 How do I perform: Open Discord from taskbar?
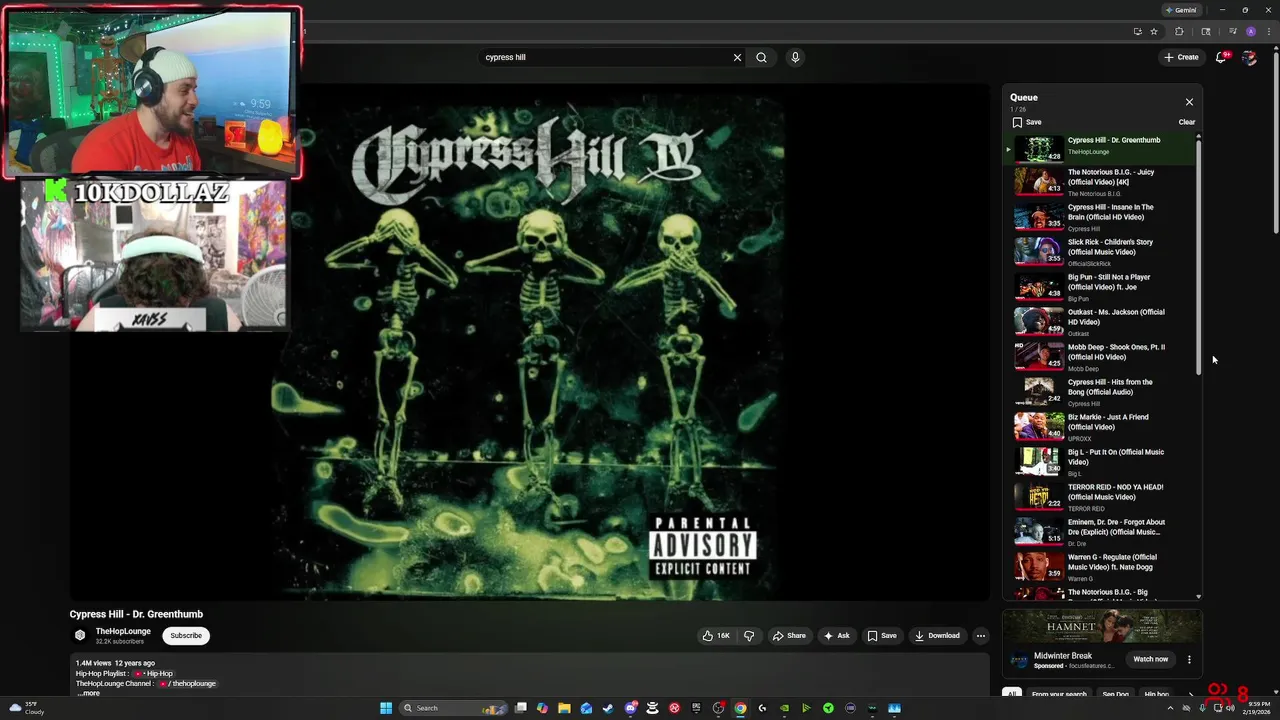pos(630,708)
